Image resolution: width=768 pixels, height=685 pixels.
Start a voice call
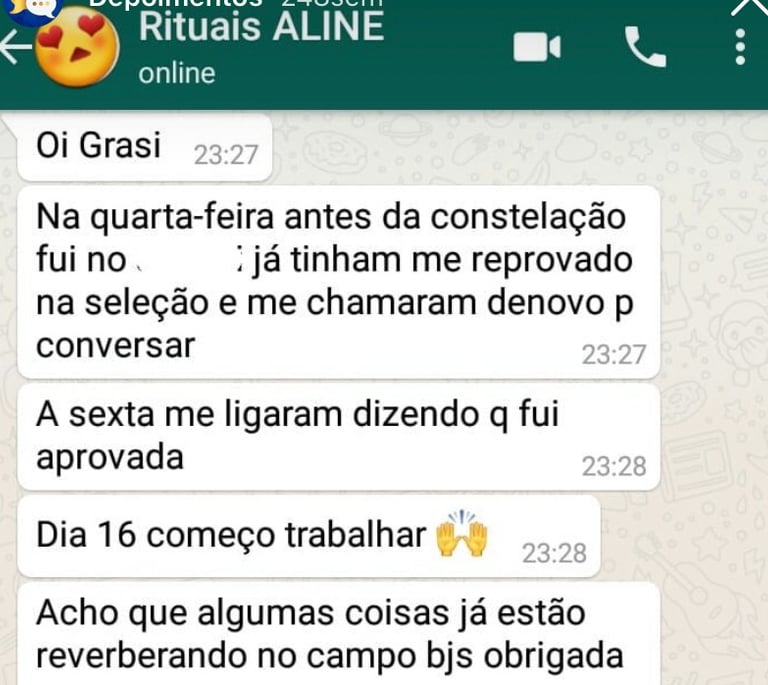[x=645, y=47]
